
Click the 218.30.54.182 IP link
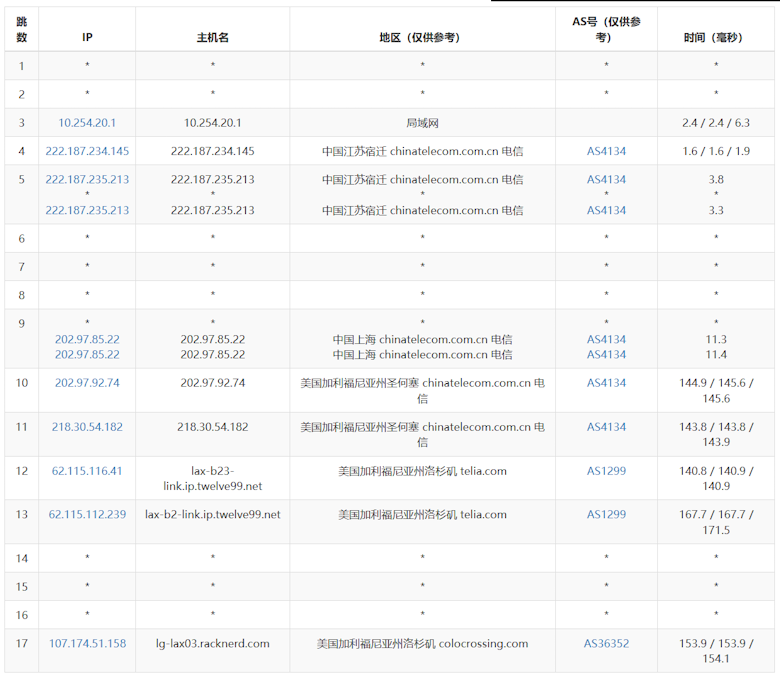click(x=87, y=427)
